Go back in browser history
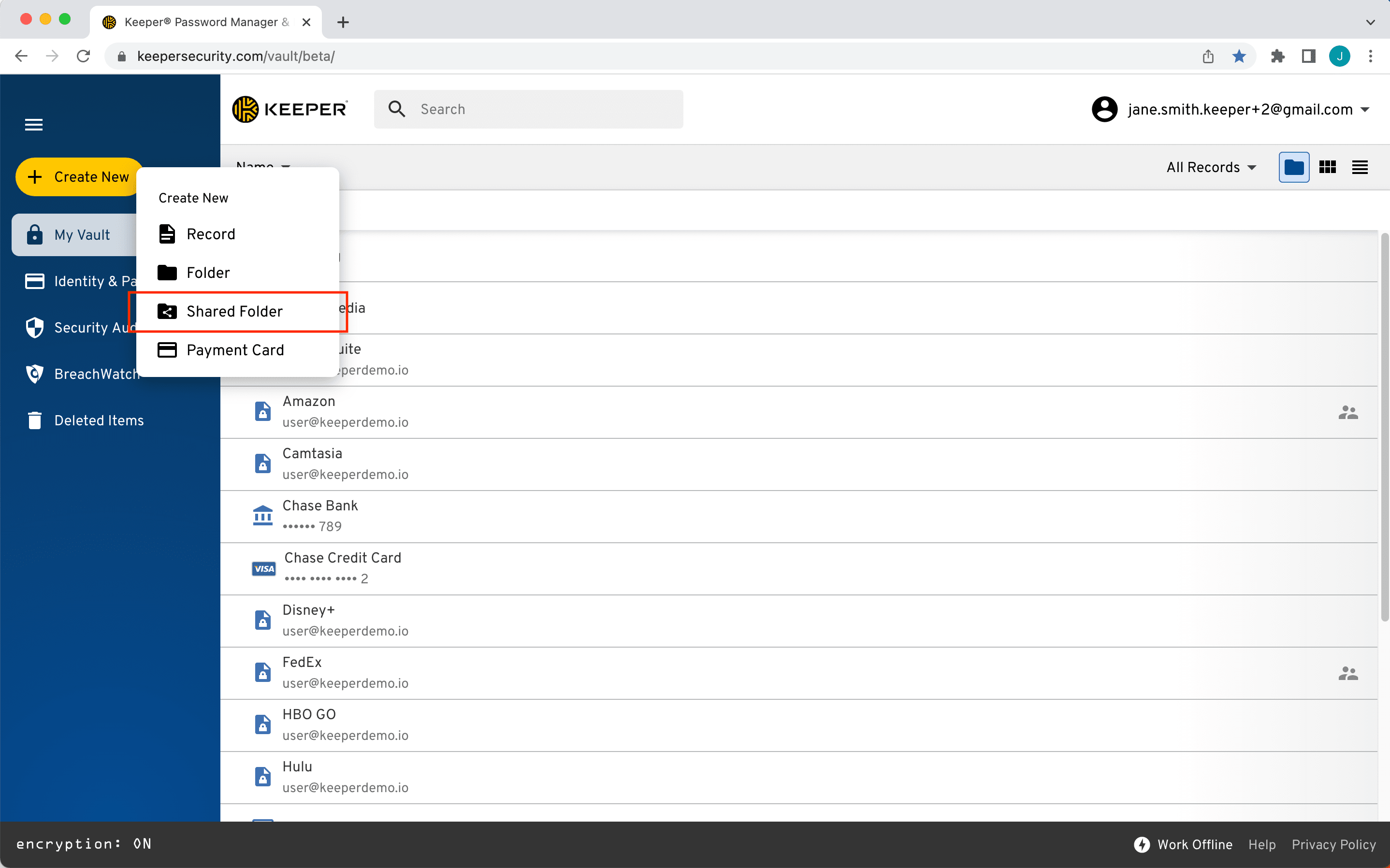Image resolution: width=1390 pixels, height=868 pixels. 21,56
